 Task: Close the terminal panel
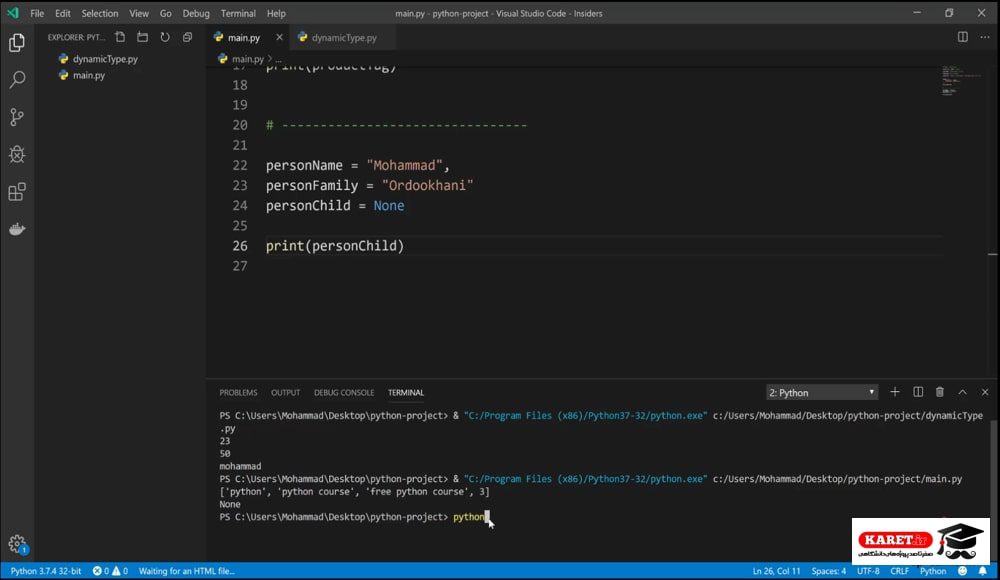[x=985, y=392]
